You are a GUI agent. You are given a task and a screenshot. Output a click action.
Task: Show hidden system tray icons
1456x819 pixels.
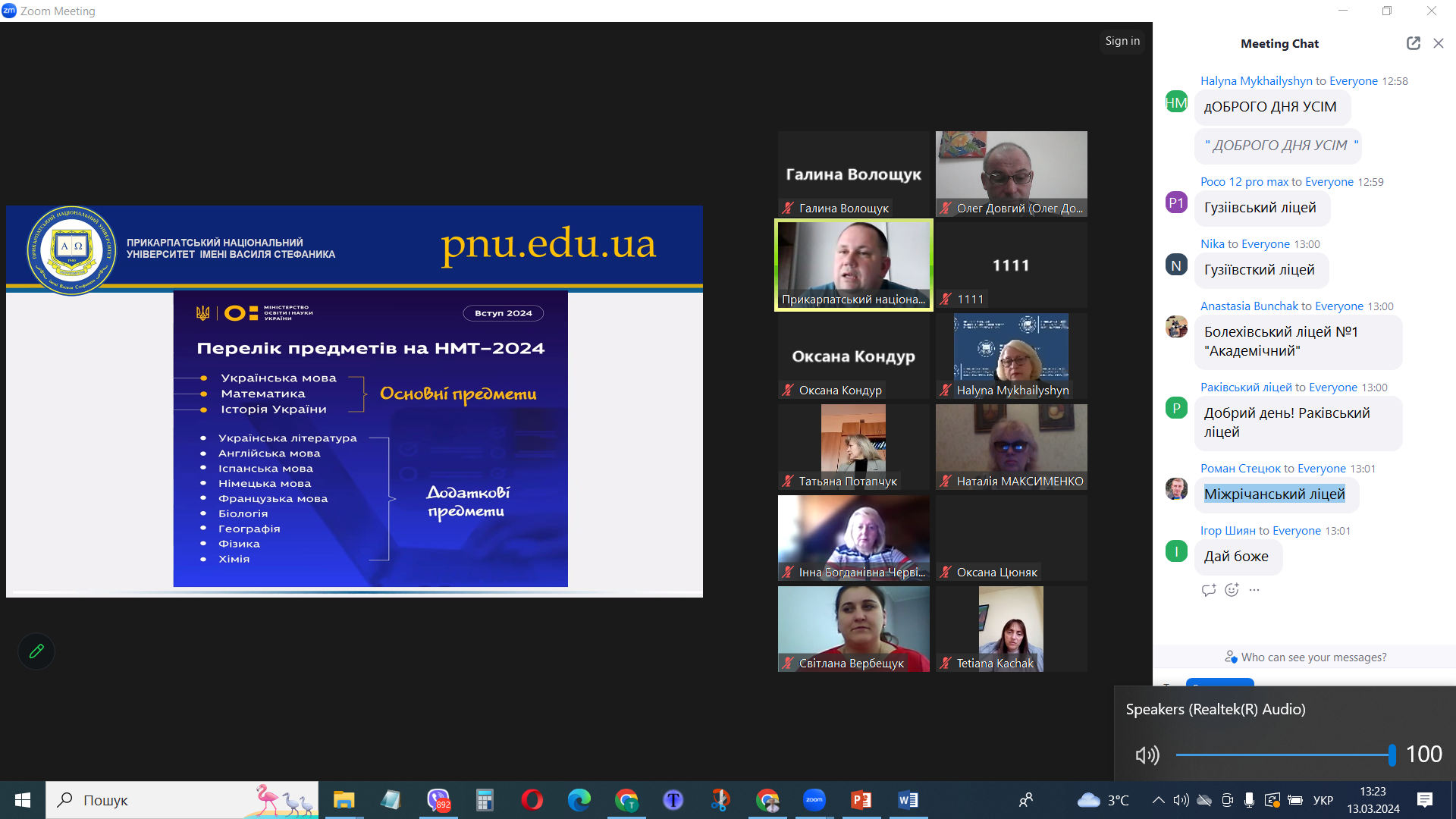[1158, 800]
